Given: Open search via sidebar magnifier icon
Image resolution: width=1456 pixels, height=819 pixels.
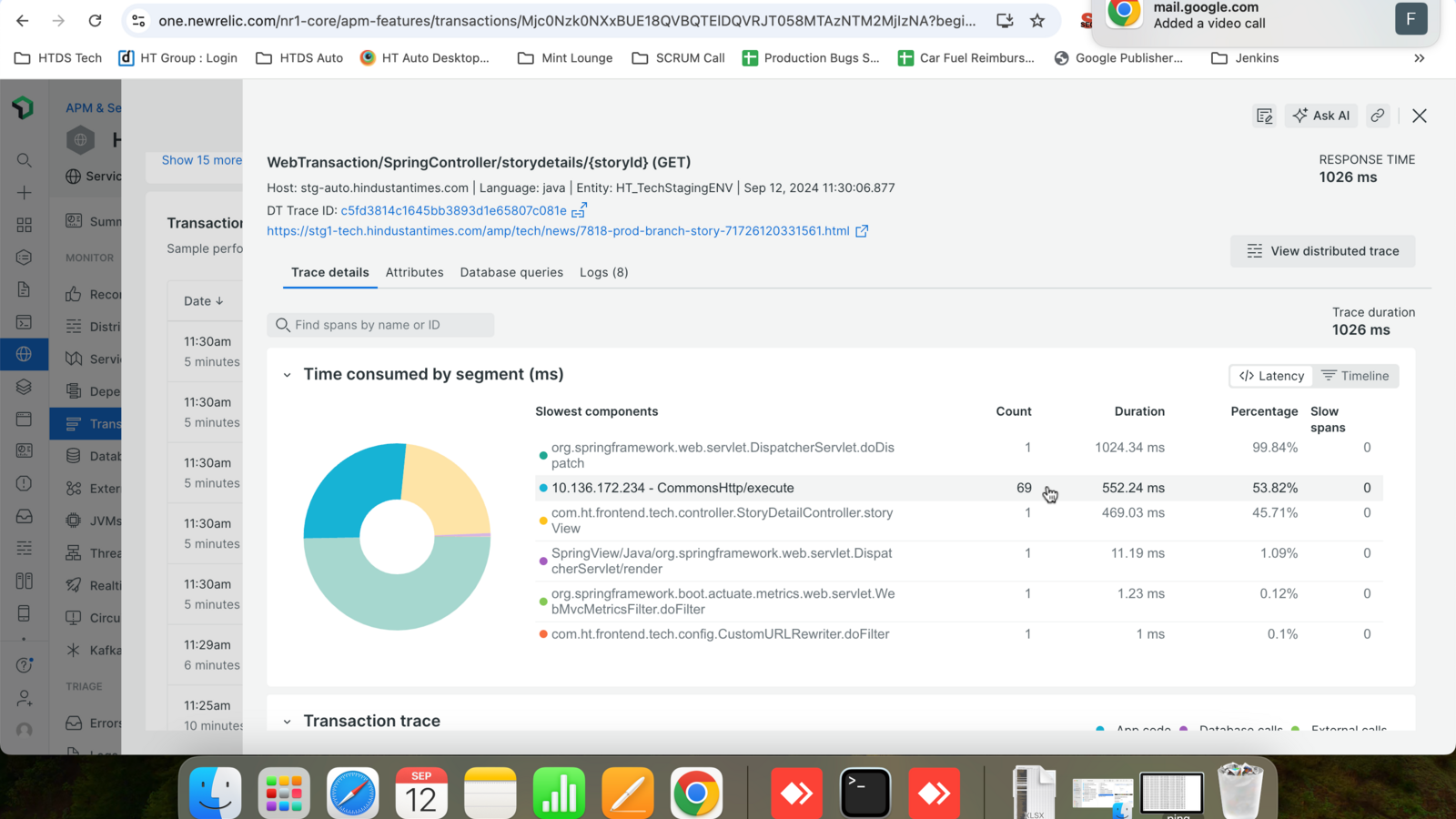Looking at the screenshot, I should pyautogui.click(x=25, y=160).
